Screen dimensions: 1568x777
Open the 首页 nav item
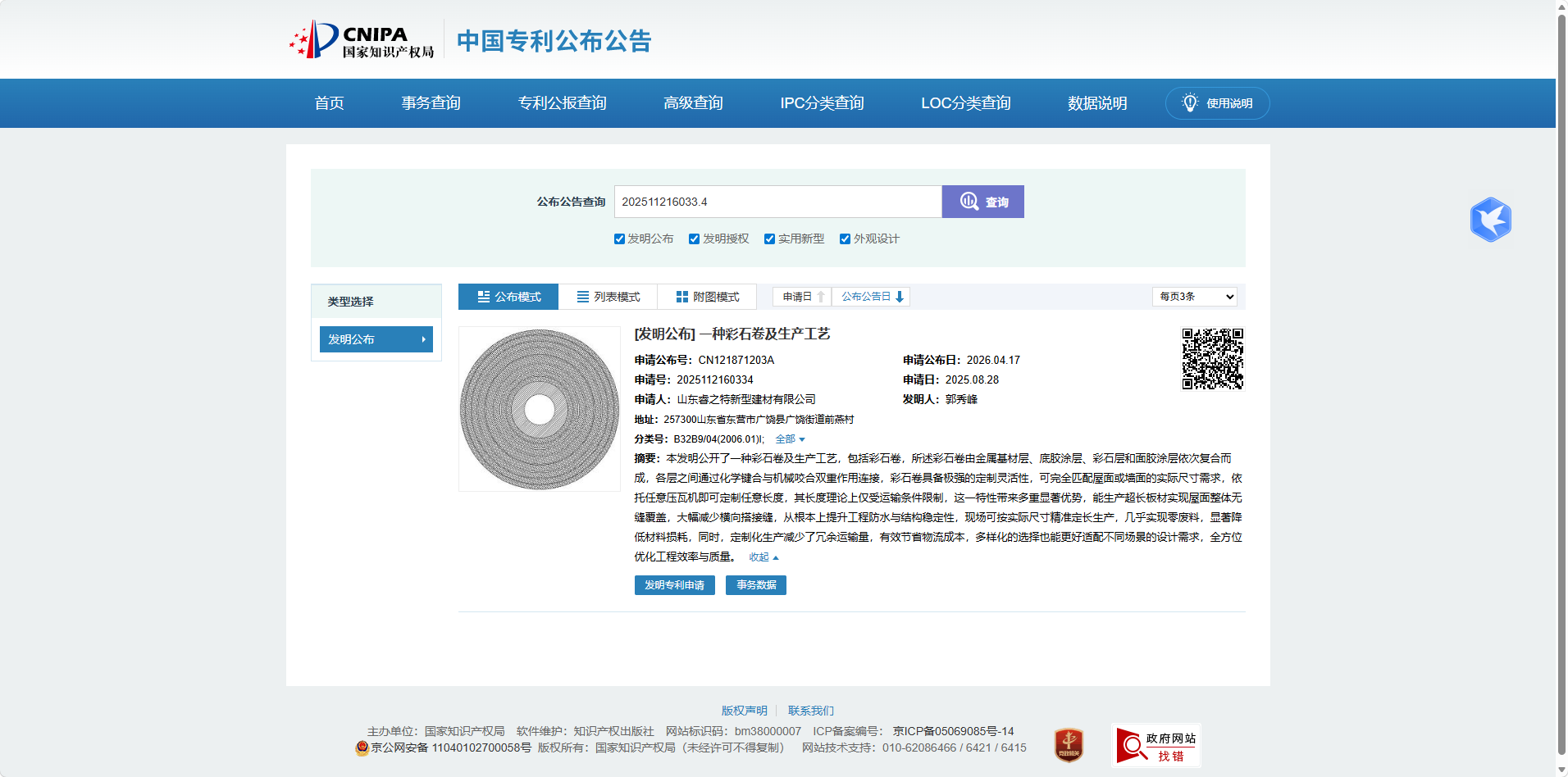pos(329,103)
